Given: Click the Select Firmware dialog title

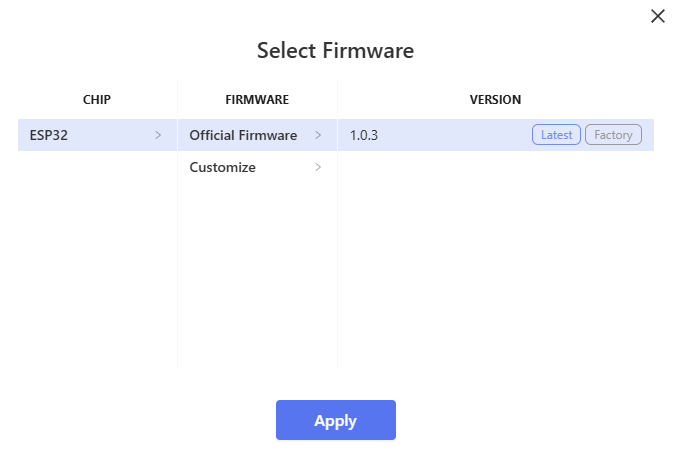Looking at the screenshot, I should pos(335,50).
